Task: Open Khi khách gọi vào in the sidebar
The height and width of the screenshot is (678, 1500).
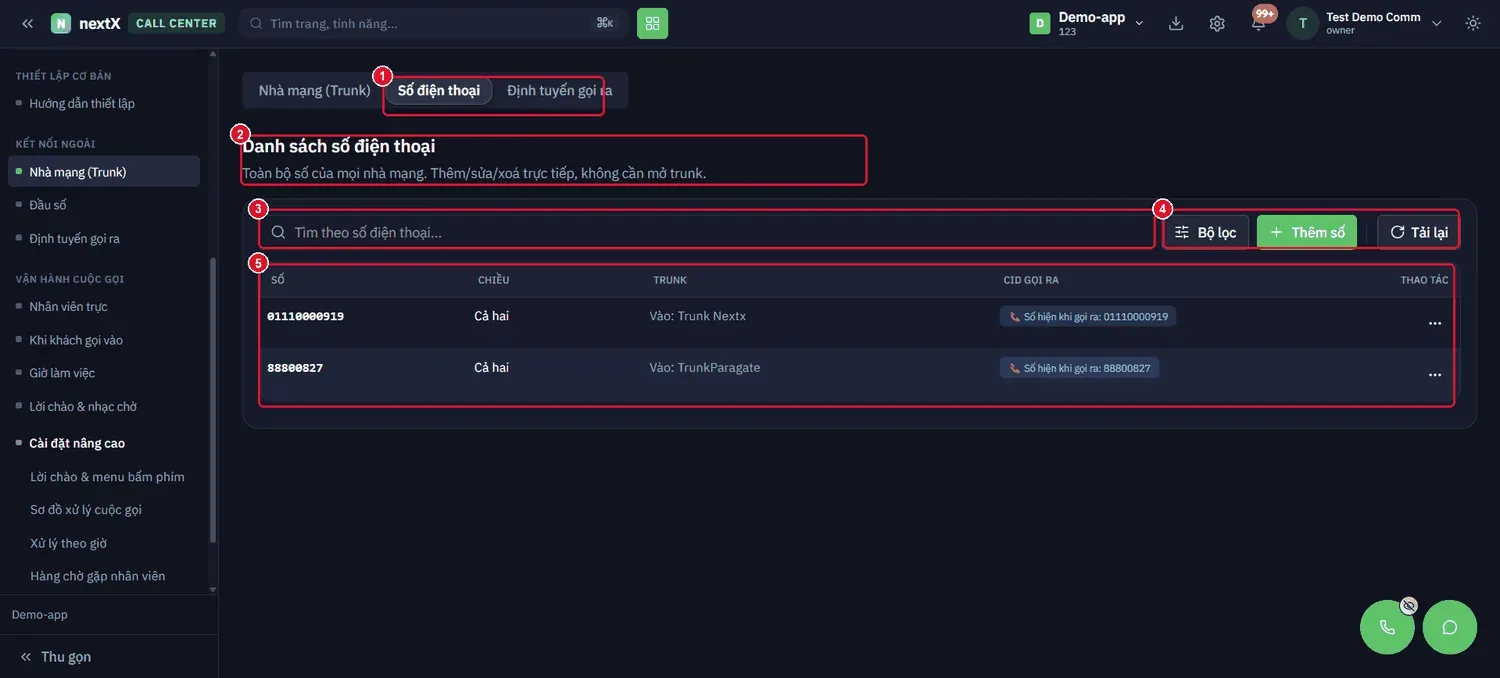Action: (x=76, y=340)
